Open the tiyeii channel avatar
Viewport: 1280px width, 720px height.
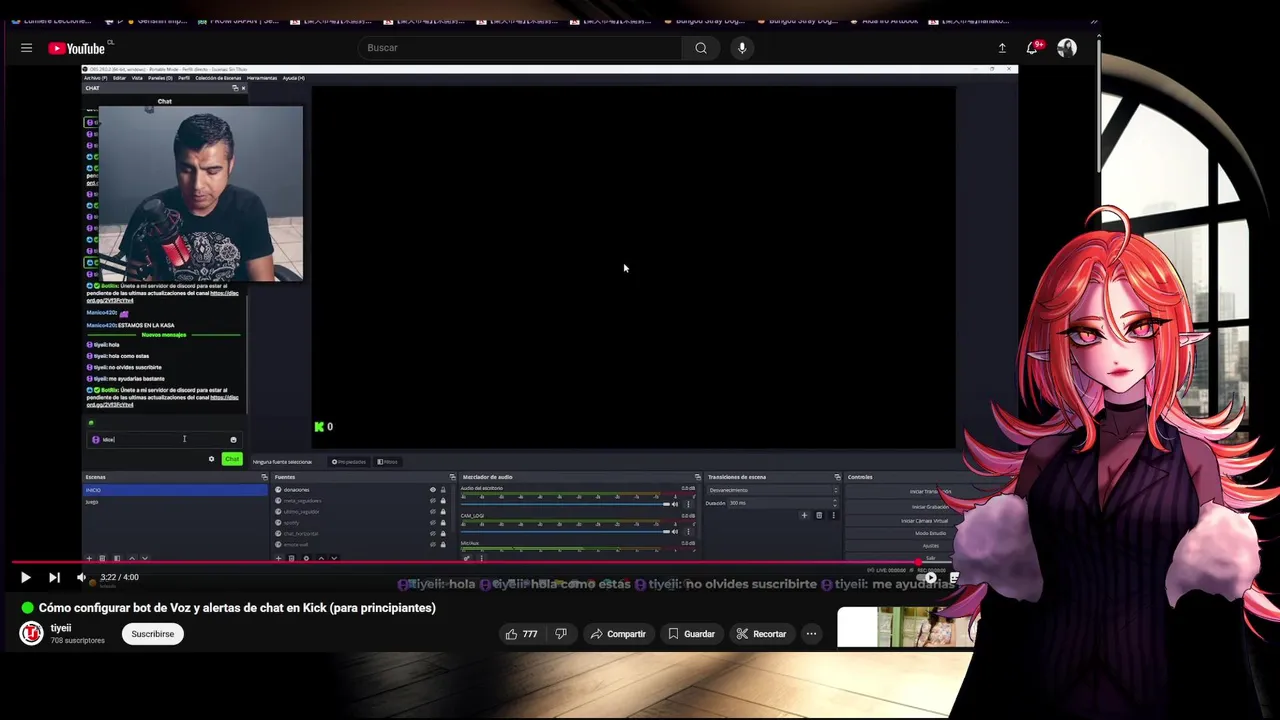[x=31, y=634]
